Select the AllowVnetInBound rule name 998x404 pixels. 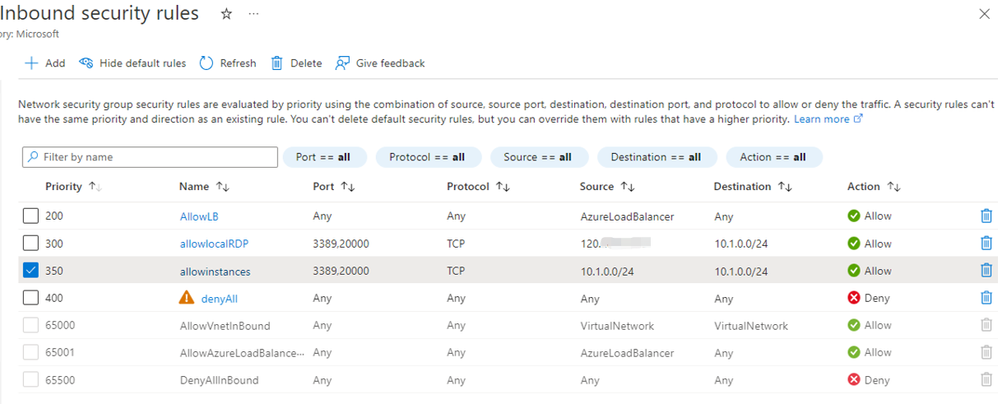(225, 326)
